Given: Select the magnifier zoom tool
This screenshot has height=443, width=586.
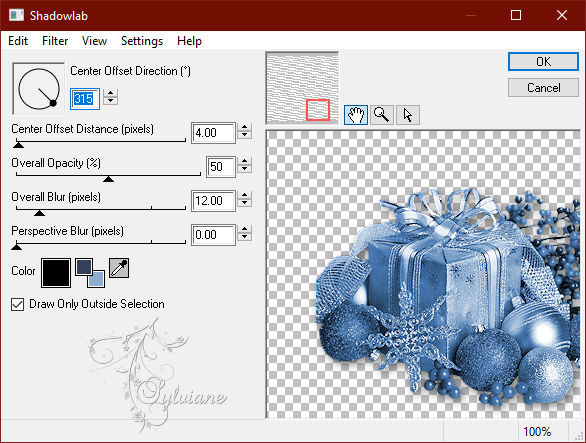Looking at the screenshot, I should [382, 115].
